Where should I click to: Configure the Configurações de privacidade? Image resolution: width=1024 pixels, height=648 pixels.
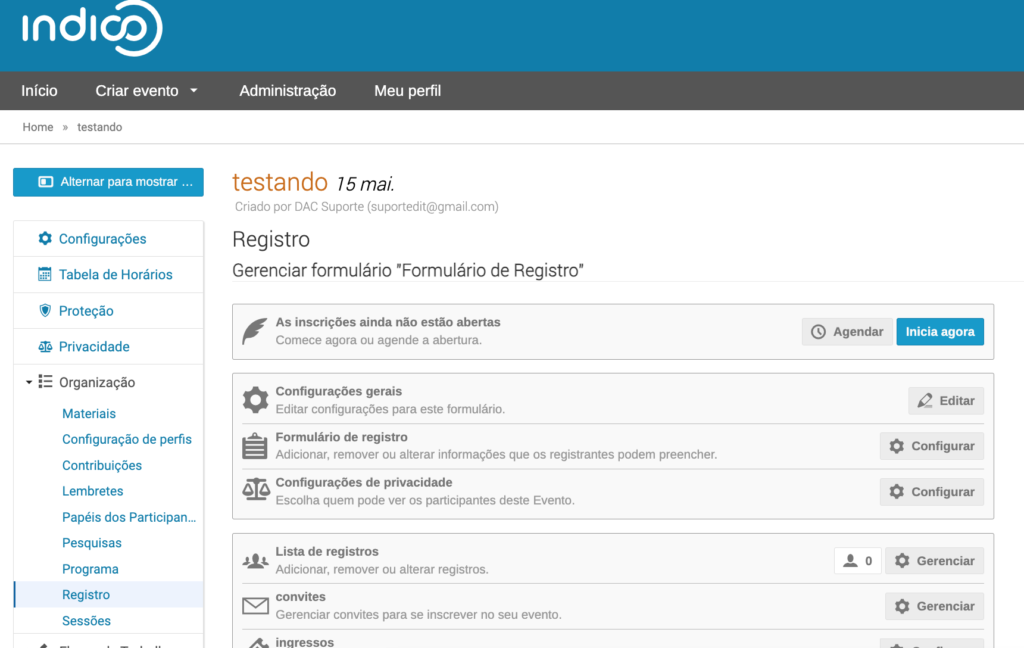coord(932,492)
